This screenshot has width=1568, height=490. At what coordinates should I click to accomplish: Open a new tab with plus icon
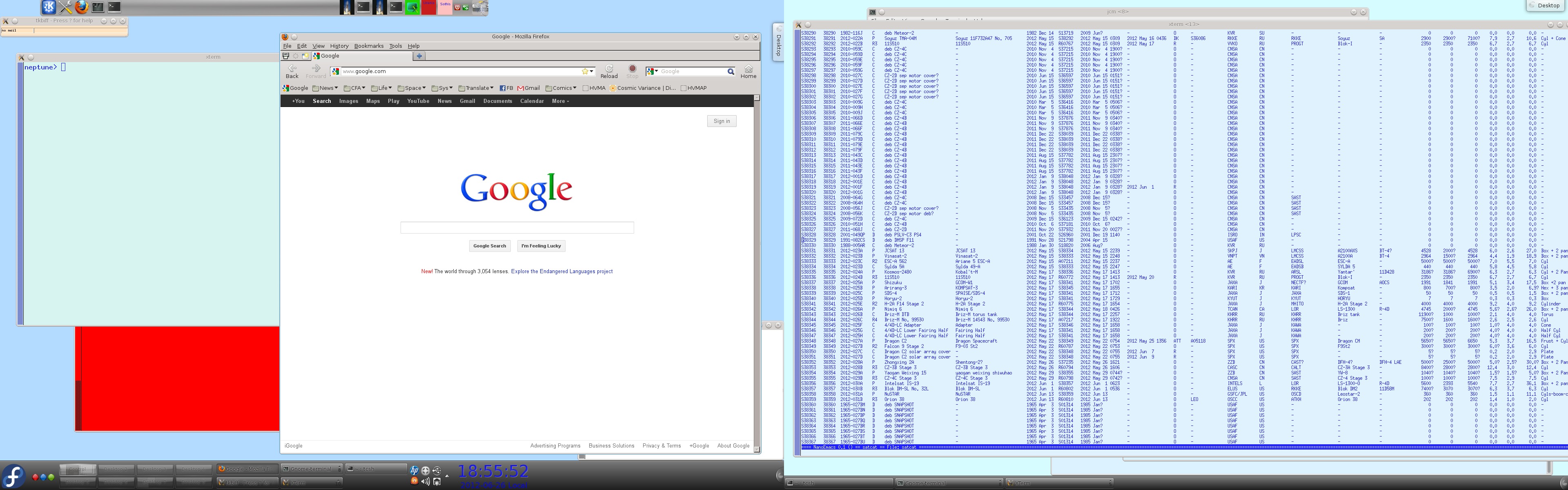(x=419, y=56)
